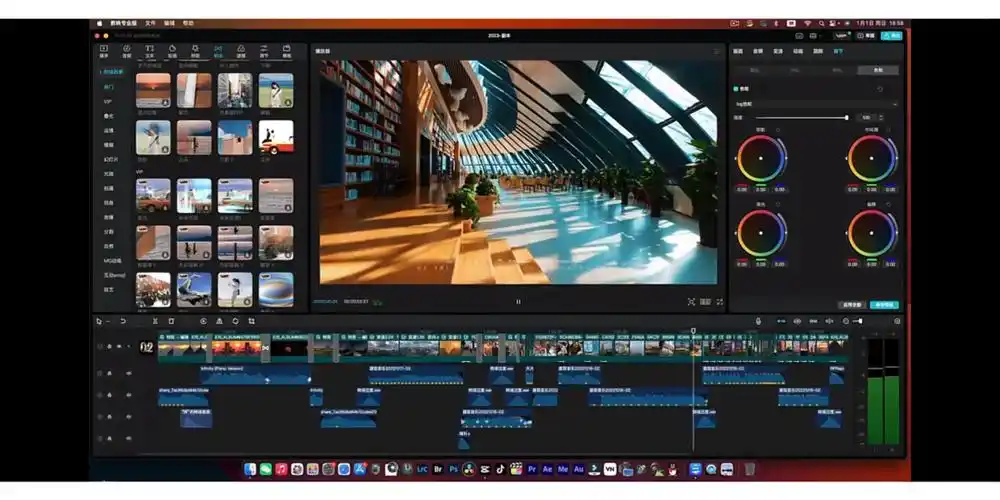Open the 文件 (File) menu in menu bar
This screenshot has width=1000, height=500.
(x=150, y=22)
